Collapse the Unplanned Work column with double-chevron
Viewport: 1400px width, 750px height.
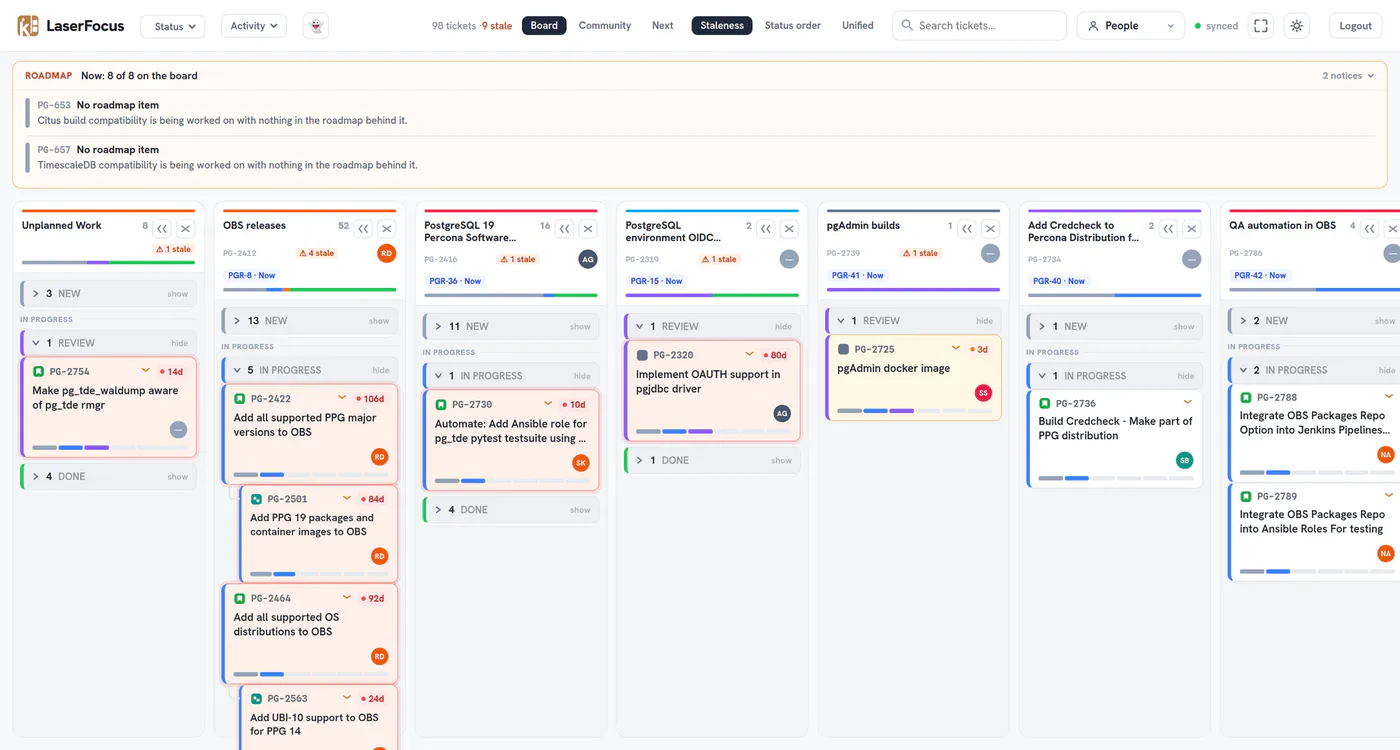click(x=163, y=229)
